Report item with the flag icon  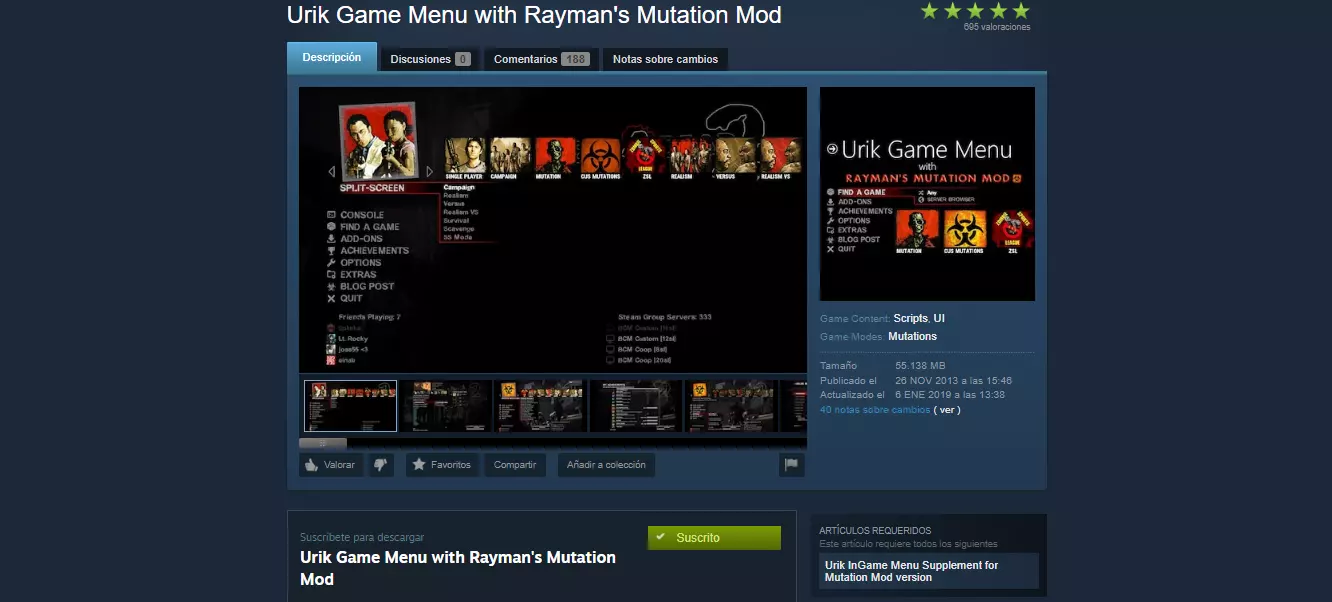click(x=792, y=465)
